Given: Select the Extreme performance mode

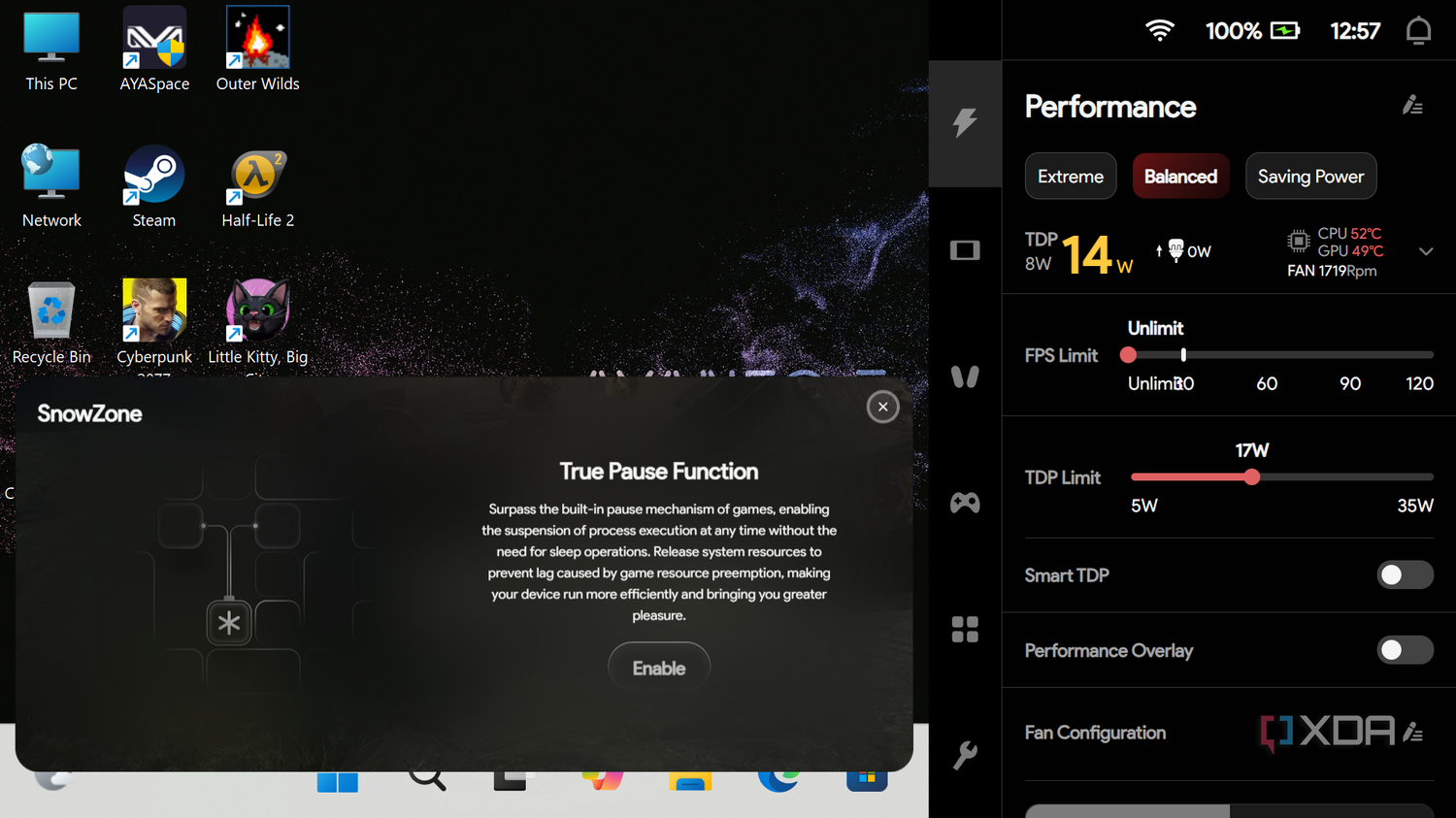Looking at the screenshot, I should (x=1071, y=177).
